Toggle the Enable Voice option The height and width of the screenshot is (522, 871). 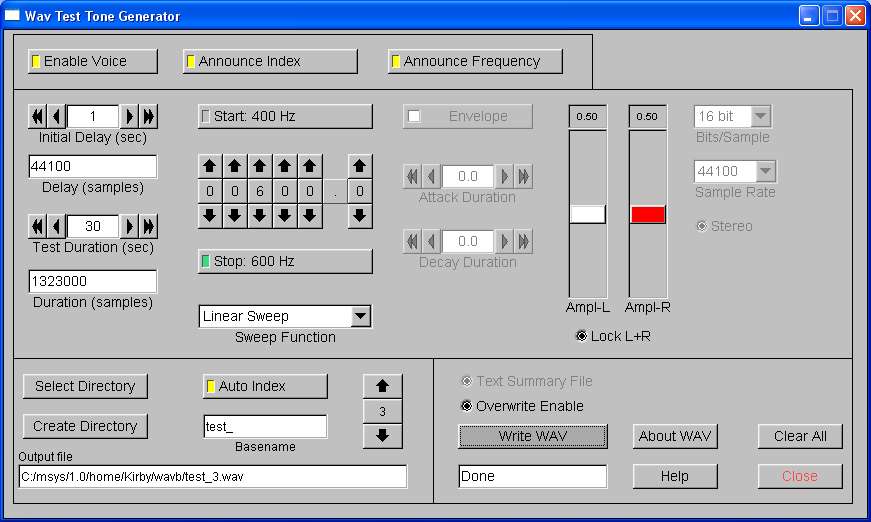pos(93,61)
